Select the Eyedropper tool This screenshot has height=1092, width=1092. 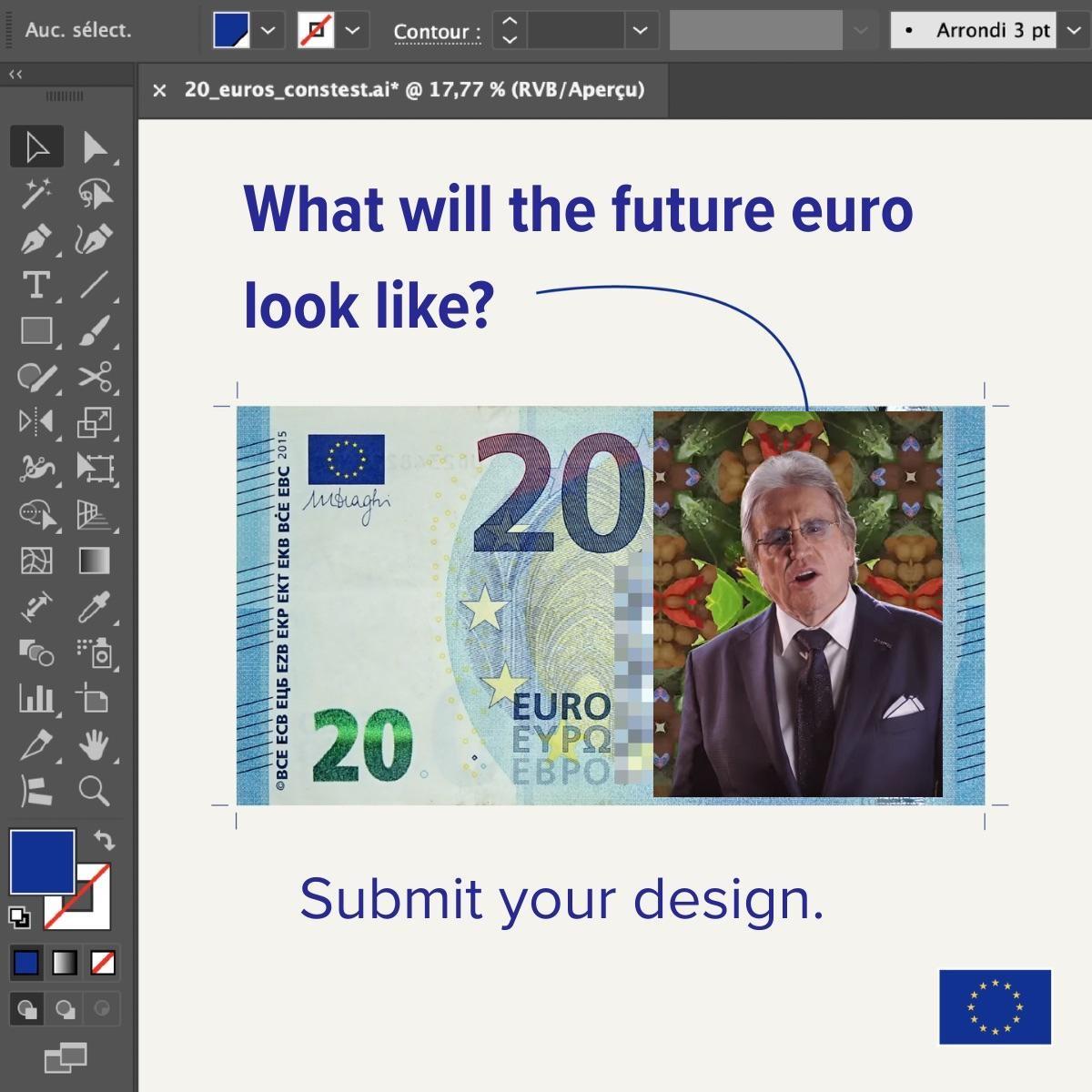click(94, 607)
